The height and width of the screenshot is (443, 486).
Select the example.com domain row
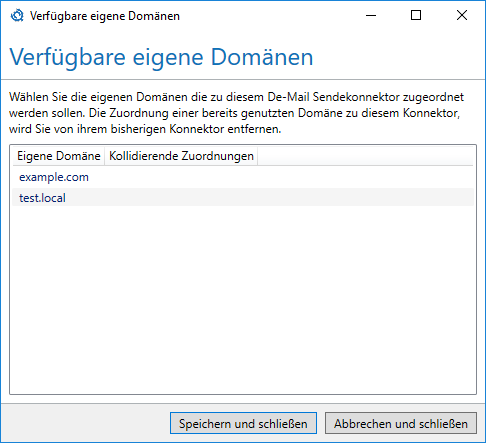point(243,177)
